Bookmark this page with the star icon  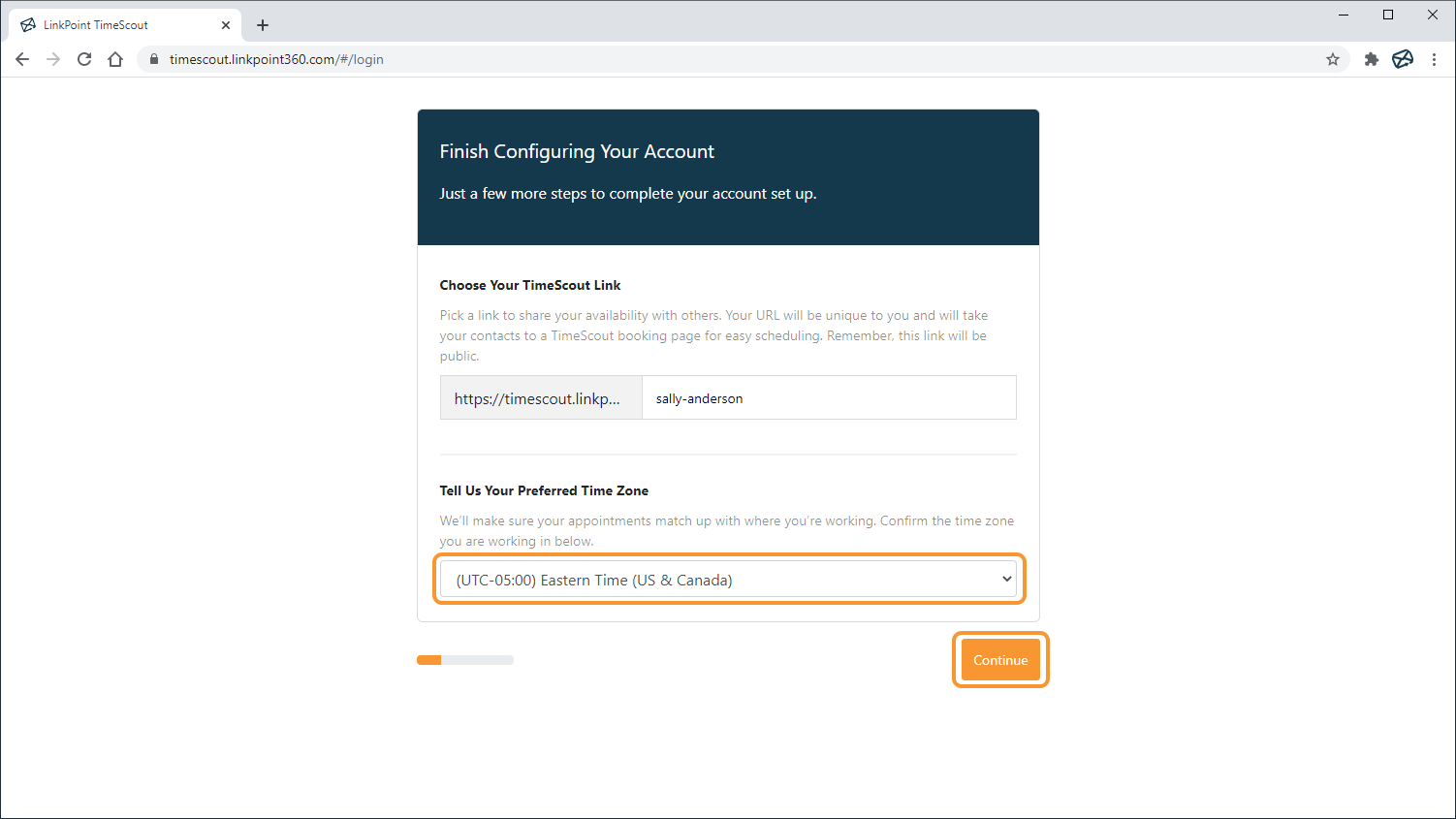point(1333,59)
